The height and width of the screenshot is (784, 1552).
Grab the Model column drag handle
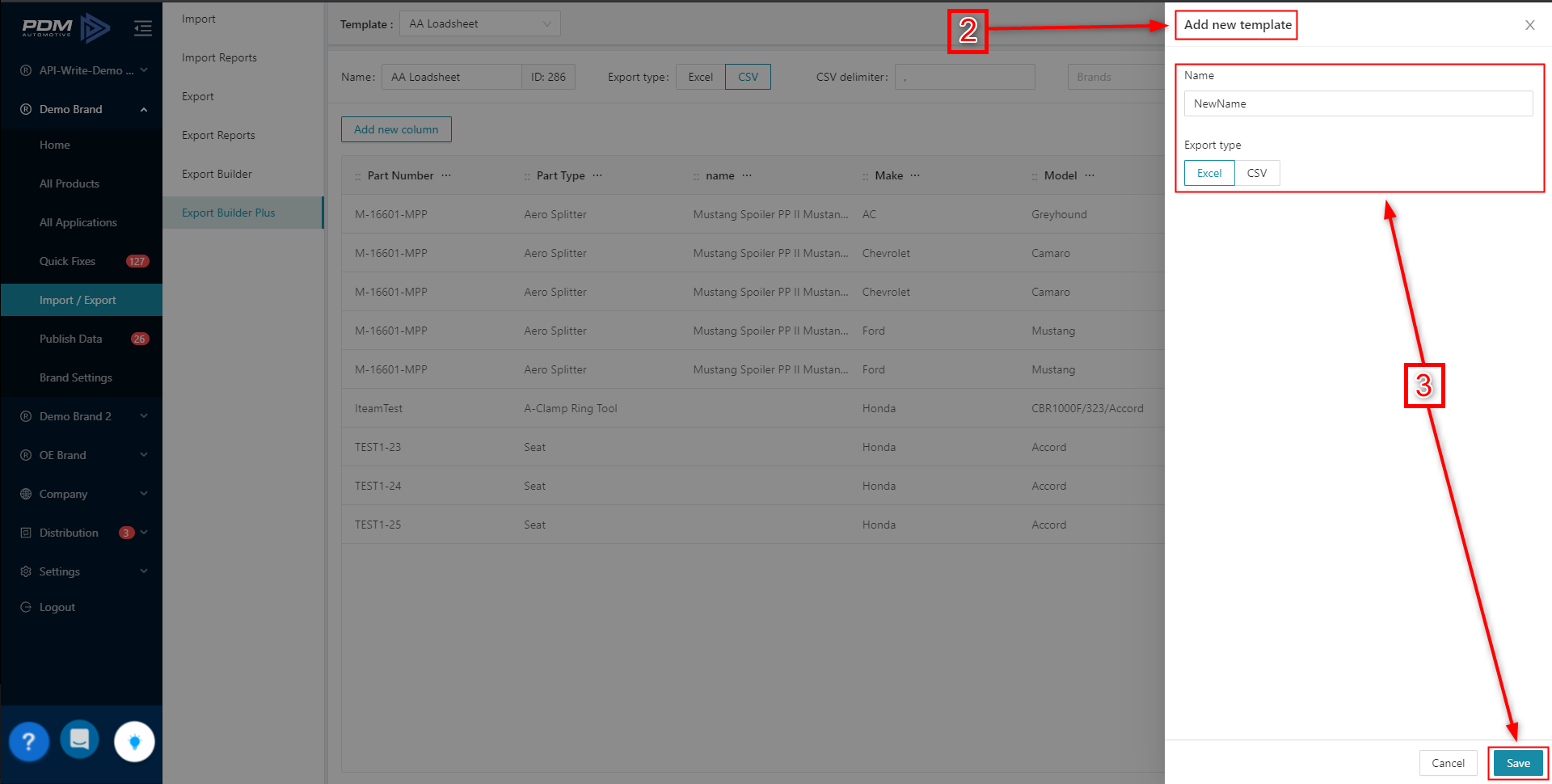coord(1035,176)
